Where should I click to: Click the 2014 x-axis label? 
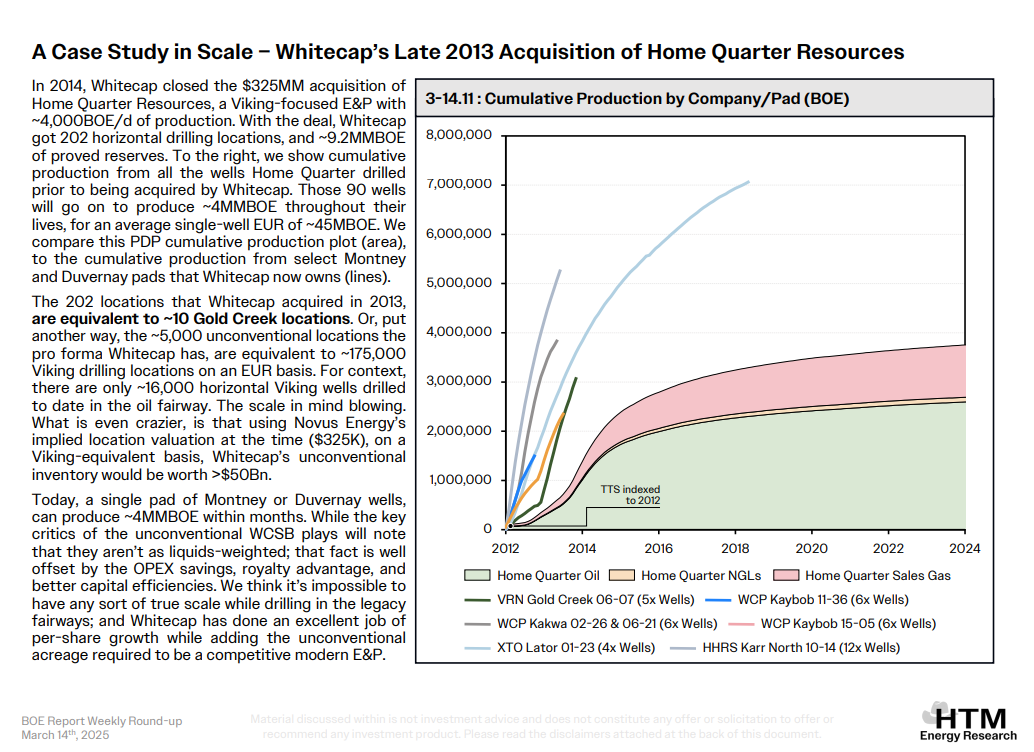582,549
